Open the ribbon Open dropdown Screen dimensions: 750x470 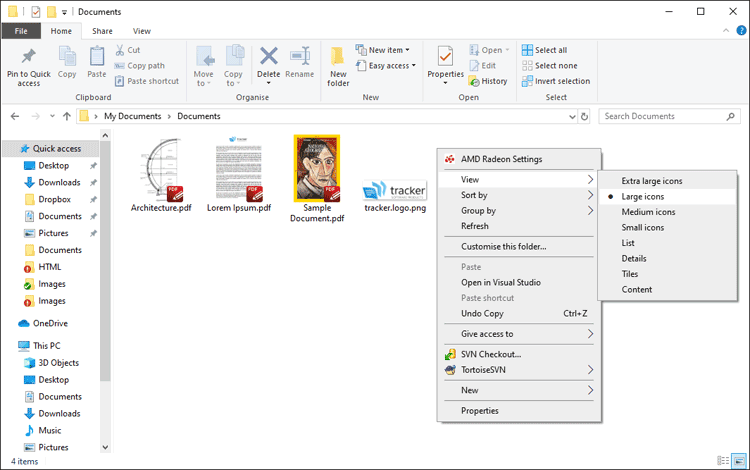[x=489, y=50]
